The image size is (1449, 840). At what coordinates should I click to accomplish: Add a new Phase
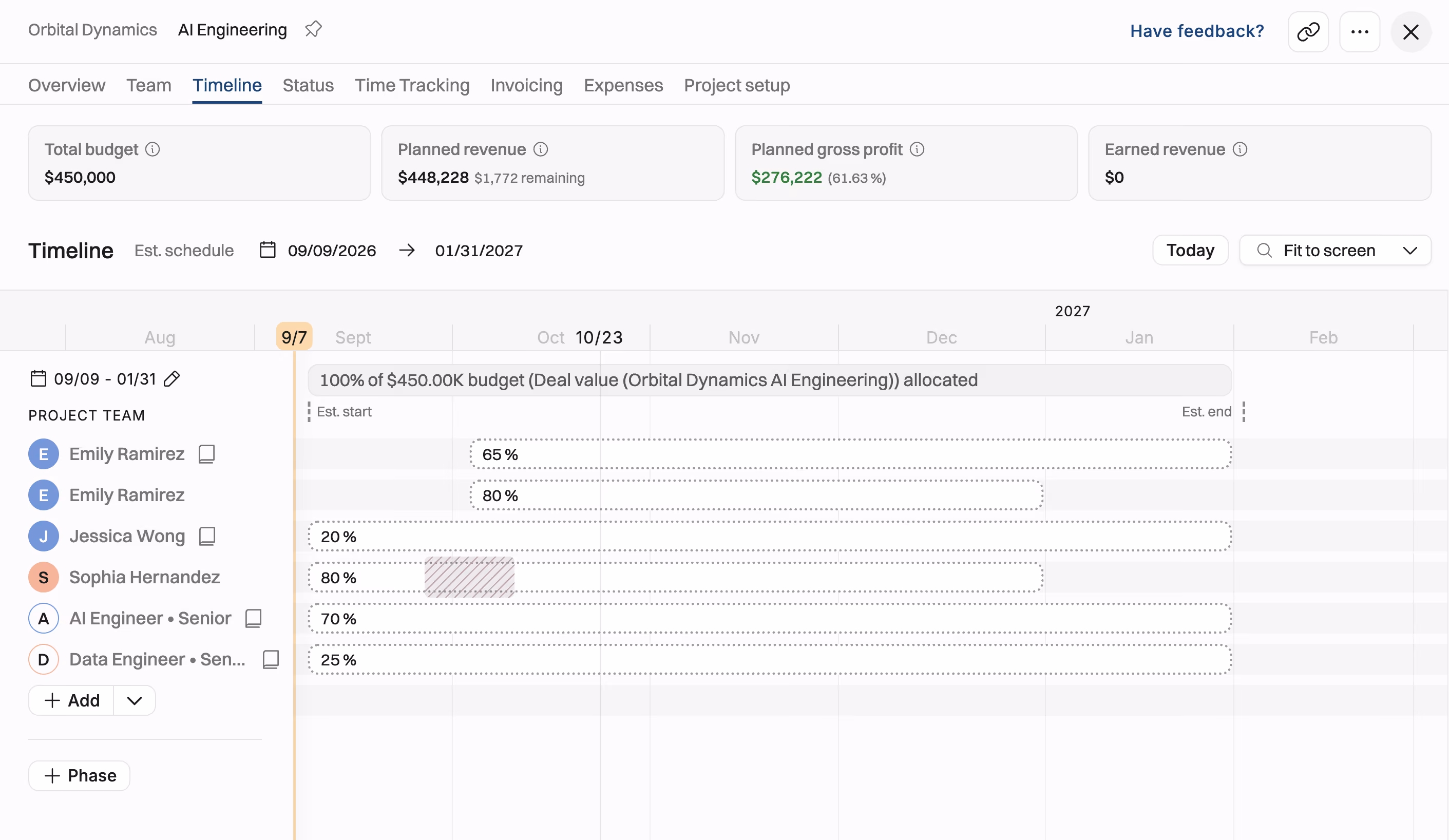pyautogui.click(x=80, y=776)
